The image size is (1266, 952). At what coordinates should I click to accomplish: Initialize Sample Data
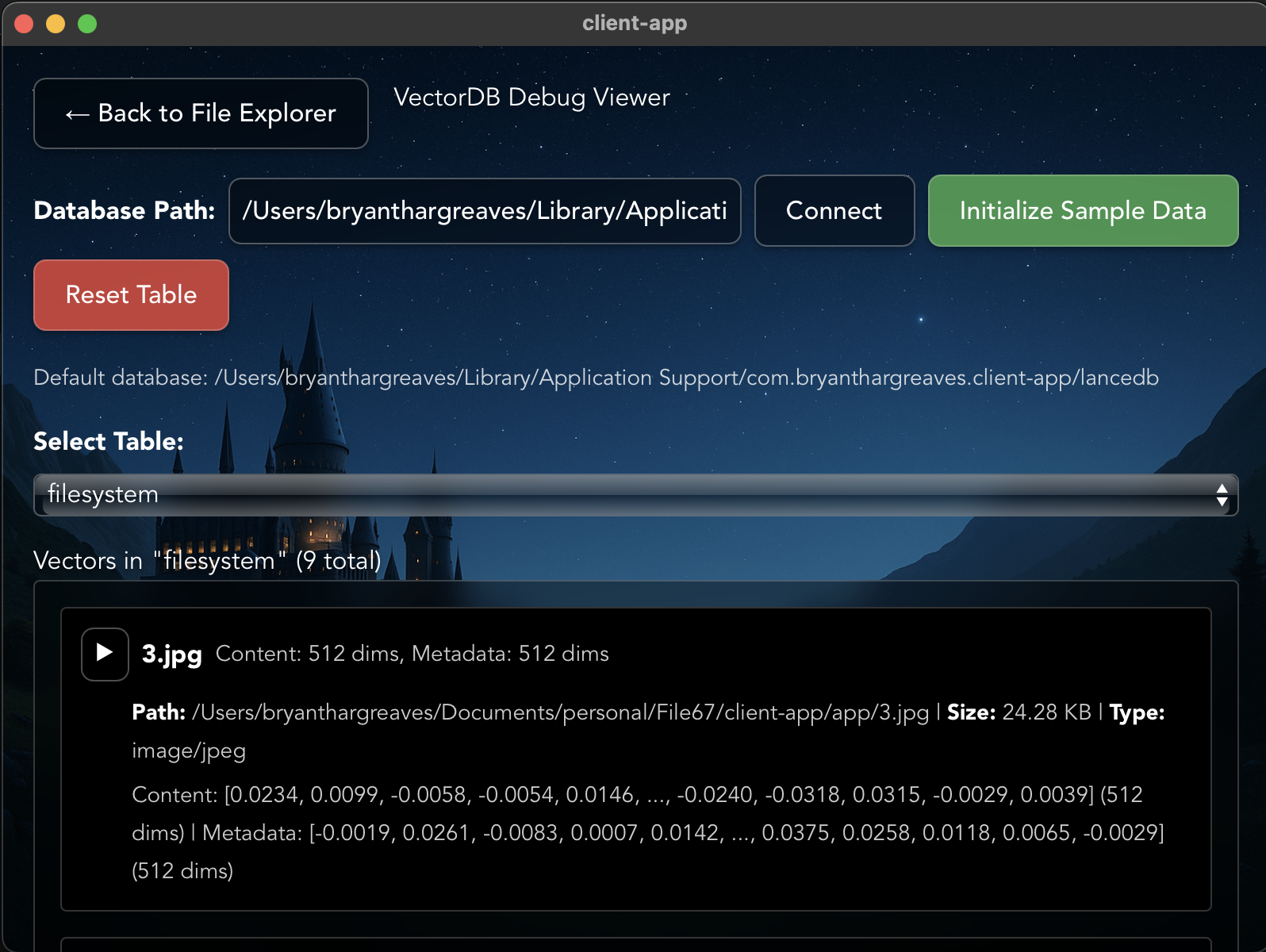pyautogui.click(x=1083, y=210)
